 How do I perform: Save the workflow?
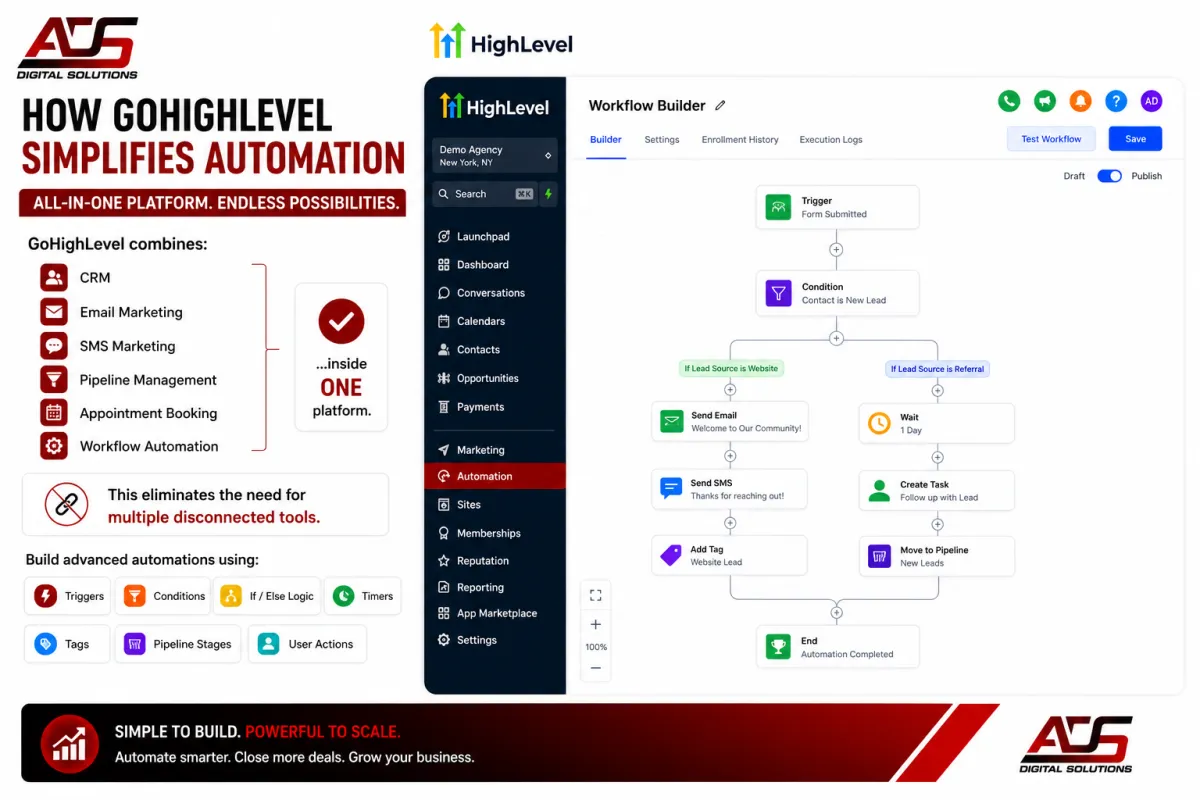pos(1135,139)
